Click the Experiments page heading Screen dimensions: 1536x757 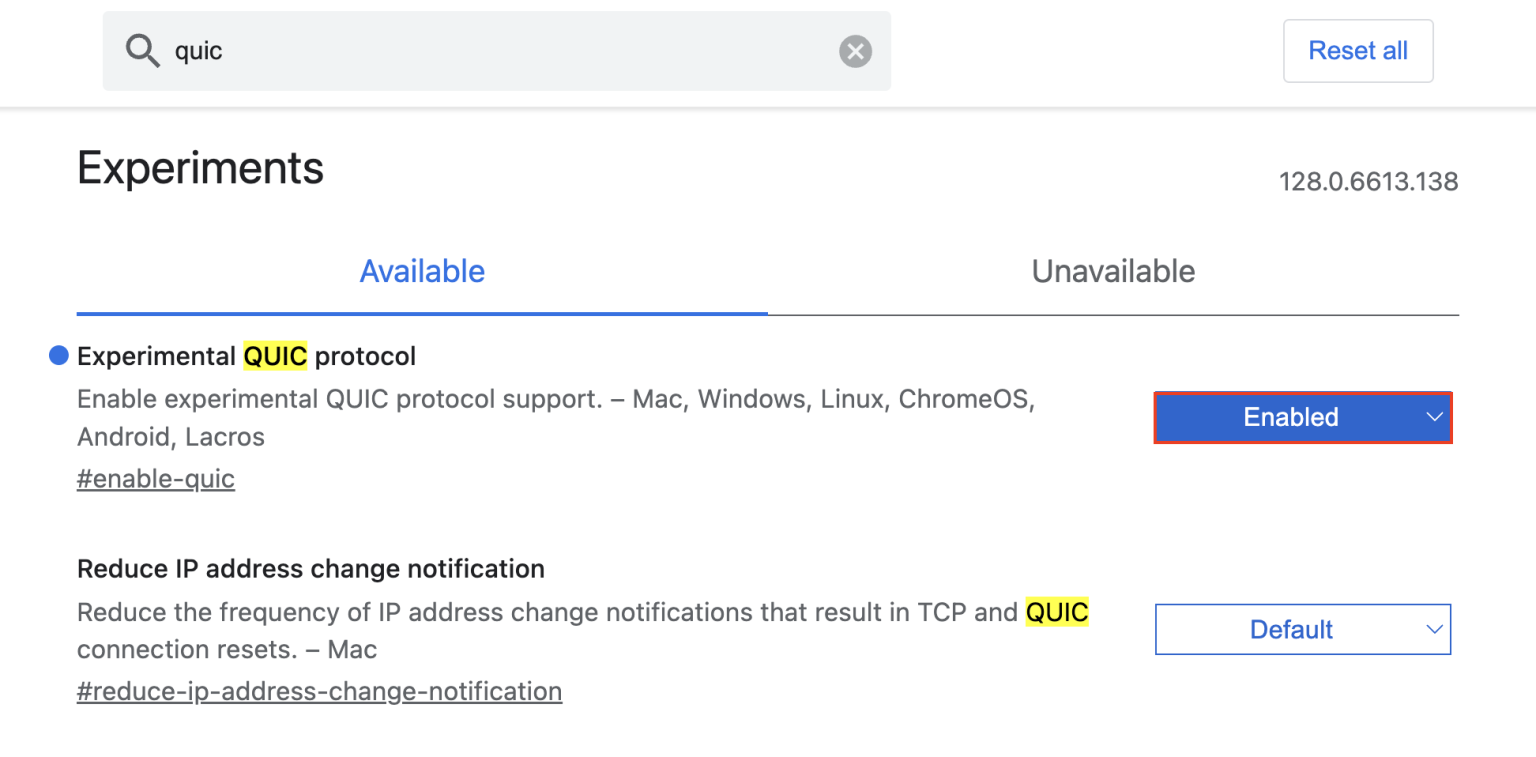click(200, 167)
